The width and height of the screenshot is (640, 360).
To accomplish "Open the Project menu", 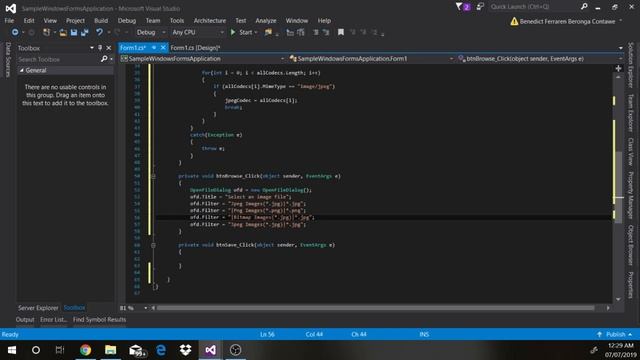I will pyautogui.click(x=75, y=20).
